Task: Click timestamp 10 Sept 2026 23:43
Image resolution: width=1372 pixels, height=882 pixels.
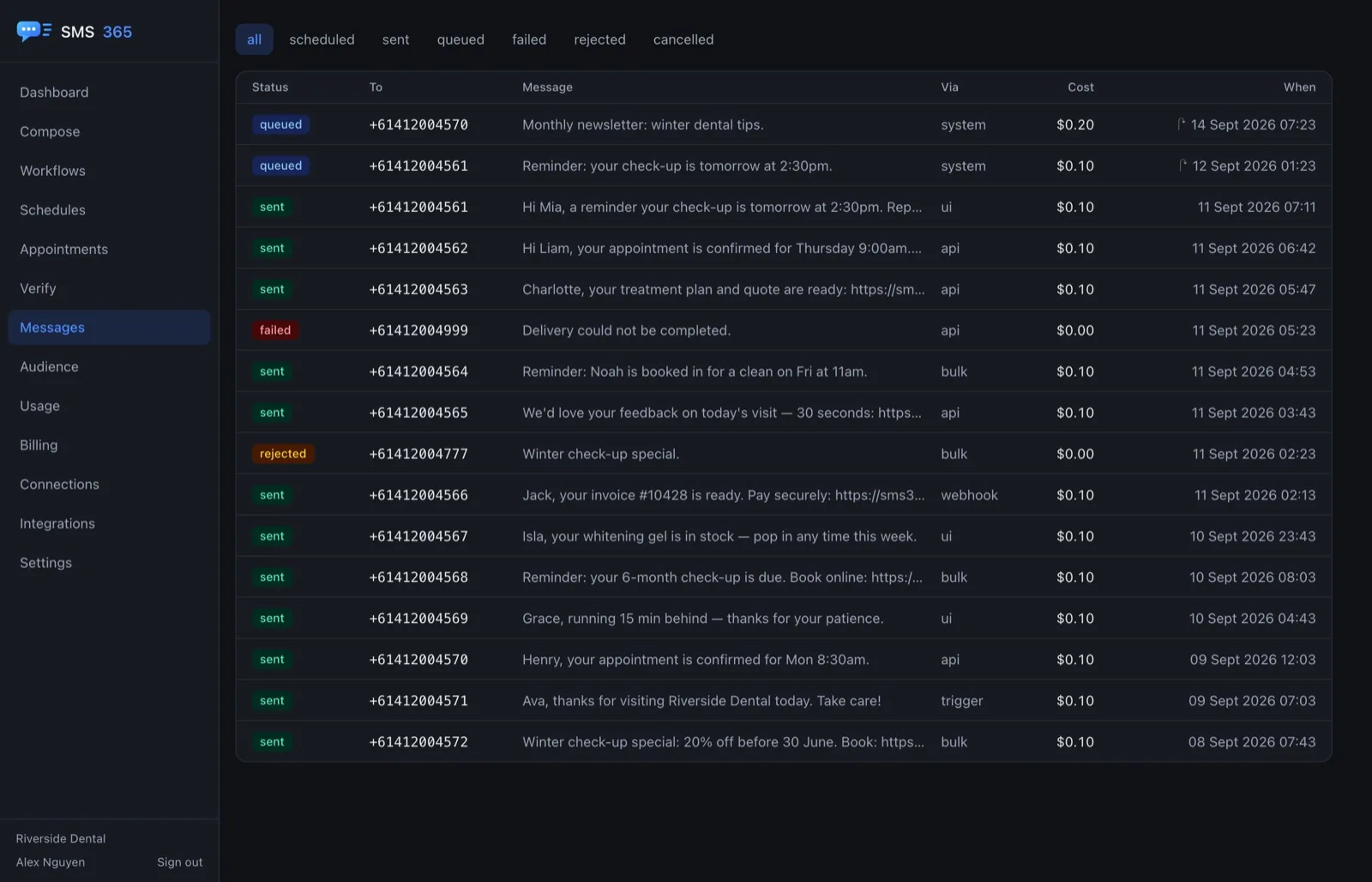Action: [1253, 536]
